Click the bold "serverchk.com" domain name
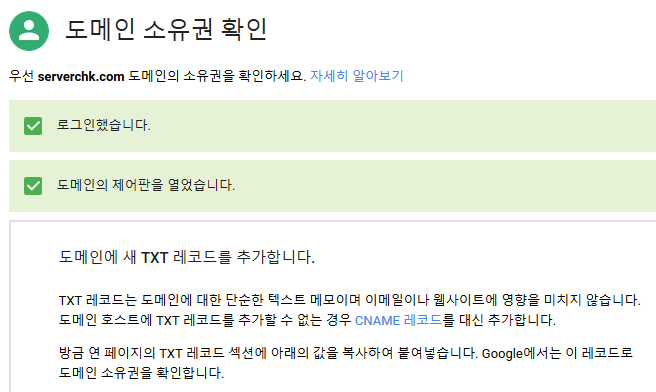Image resolution: width=656 pixels, height=392 pixels. [81, 77]
